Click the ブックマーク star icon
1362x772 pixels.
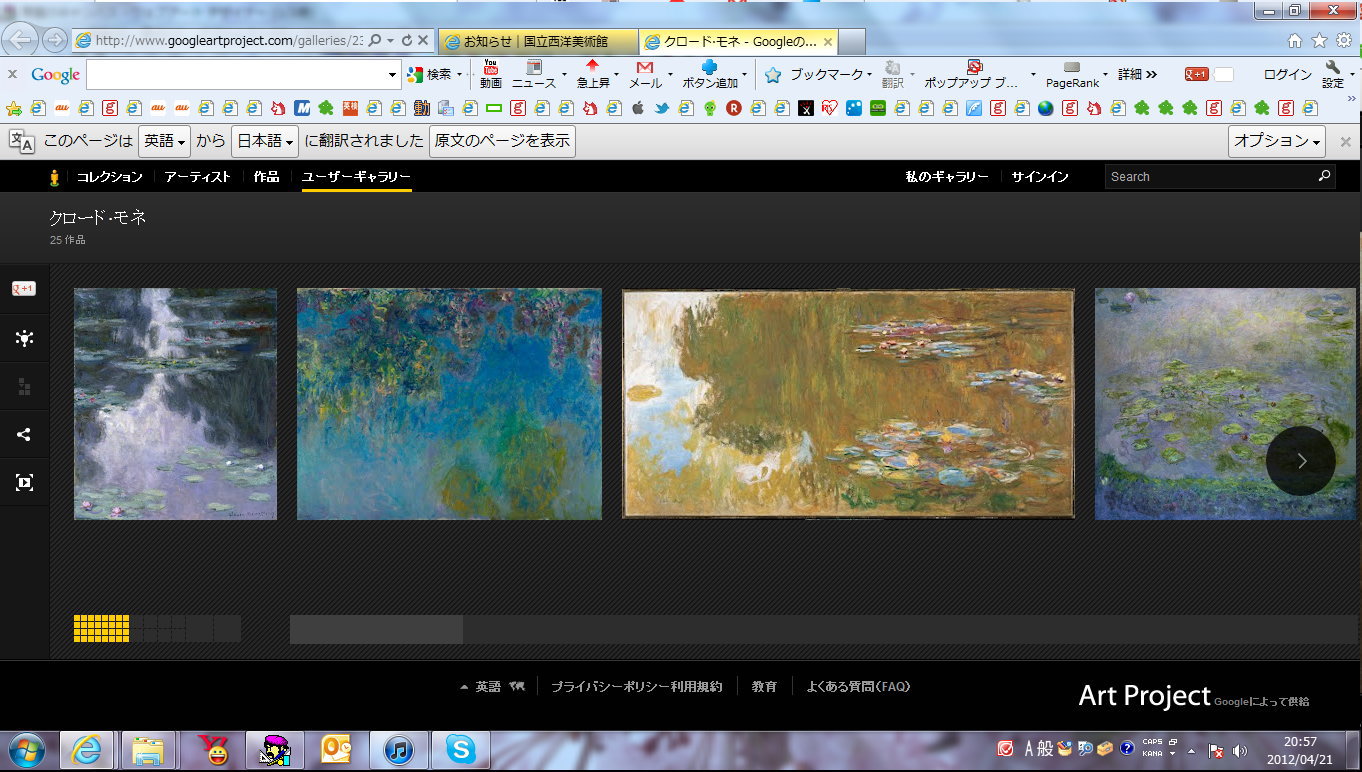[773, 75]
